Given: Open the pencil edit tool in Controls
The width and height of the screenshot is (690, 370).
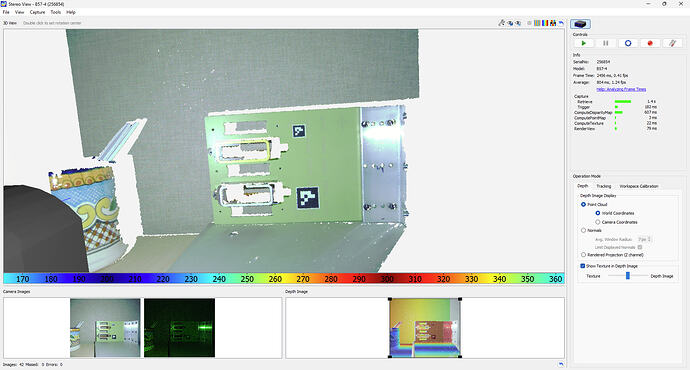Looking at the screenshot, I should click(672, 43).
